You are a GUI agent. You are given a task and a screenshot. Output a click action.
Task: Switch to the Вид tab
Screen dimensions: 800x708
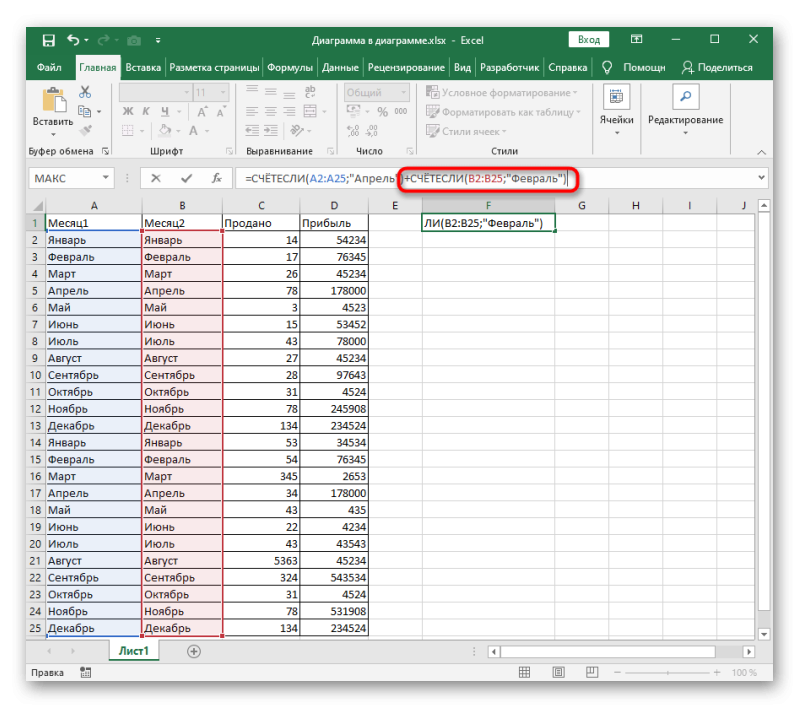462,67
